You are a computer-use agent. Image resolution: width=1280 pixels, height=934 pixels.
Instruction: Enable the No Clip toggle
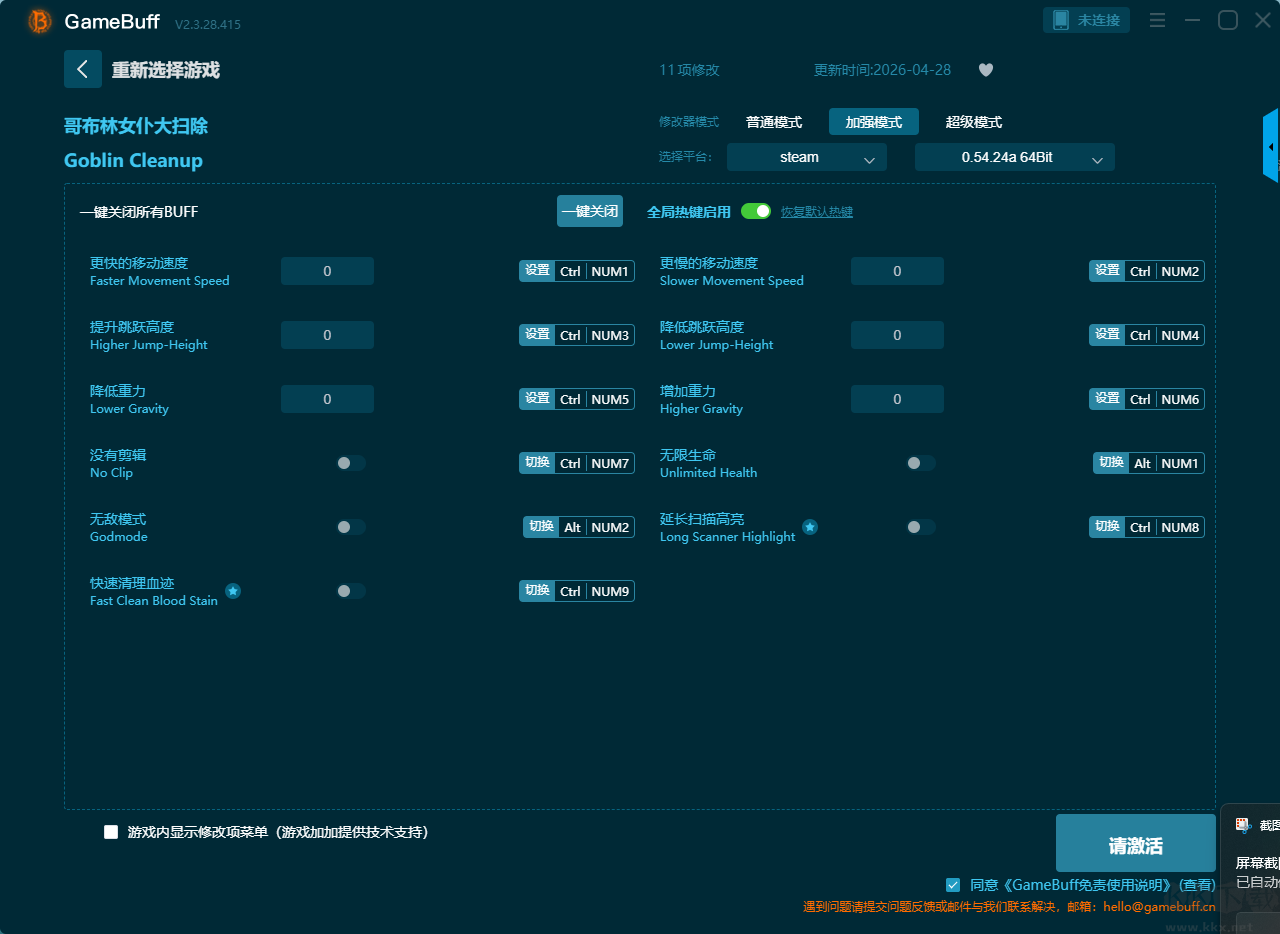pyautogui.click(x=351, y=463)
